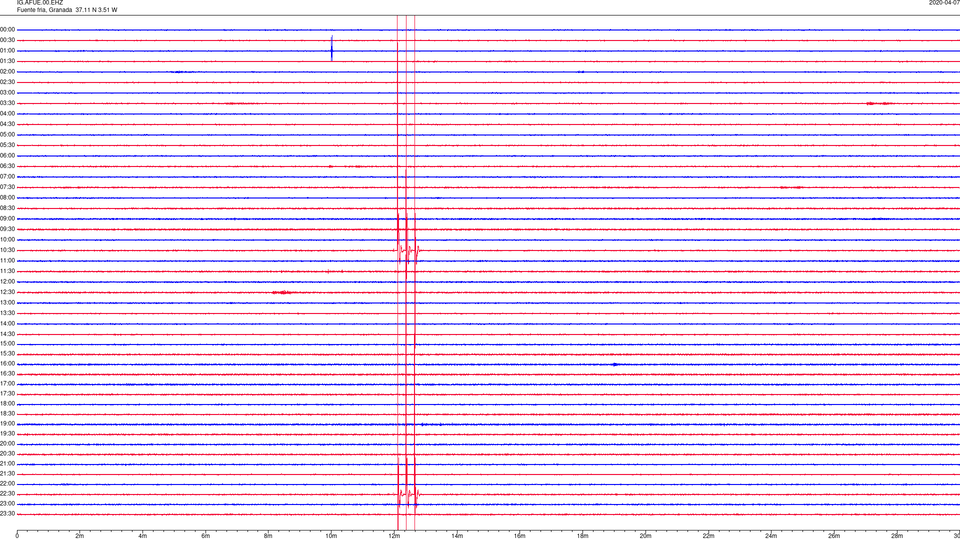Select the 01:30 trace time label
This screenshot has height=540, width=960.
(7, 61)
